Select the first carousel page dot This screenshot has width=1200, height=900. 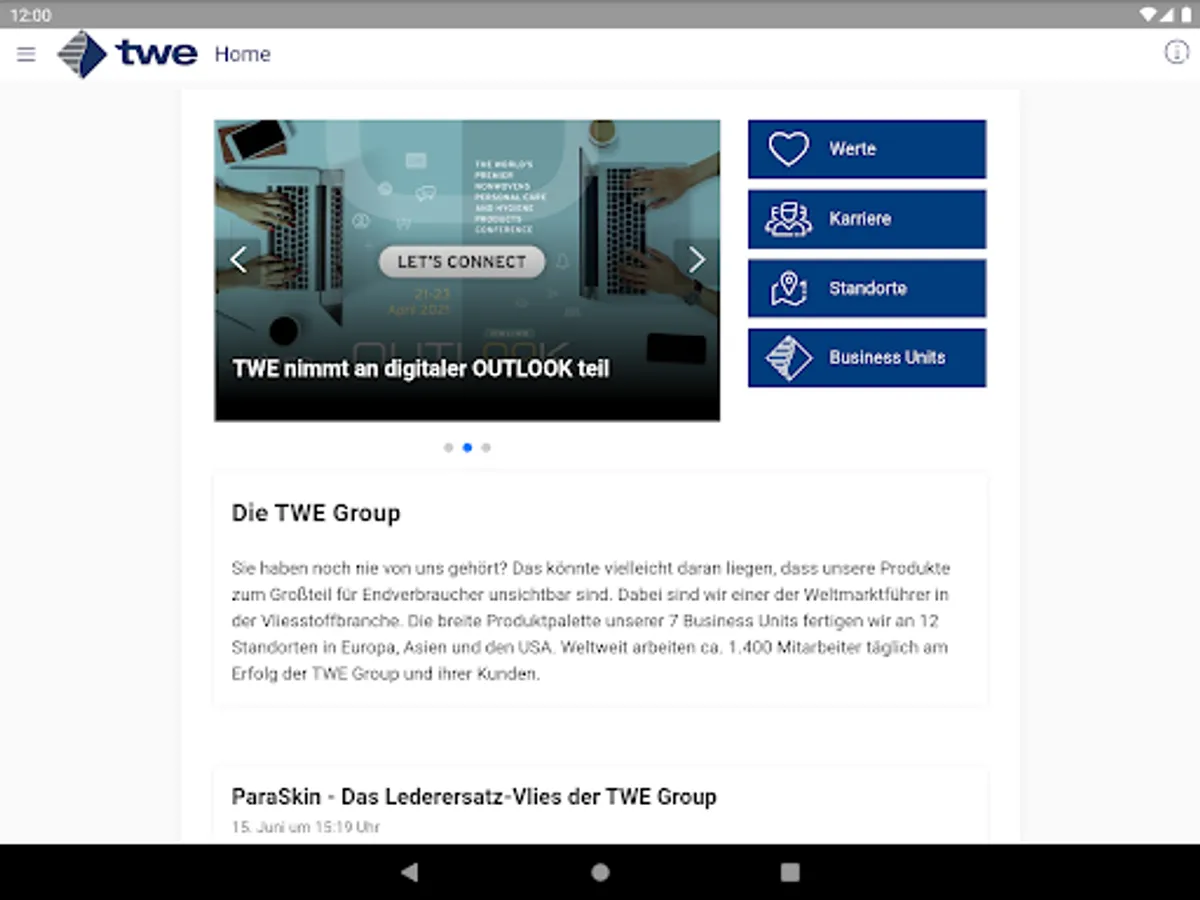point(448,448)
